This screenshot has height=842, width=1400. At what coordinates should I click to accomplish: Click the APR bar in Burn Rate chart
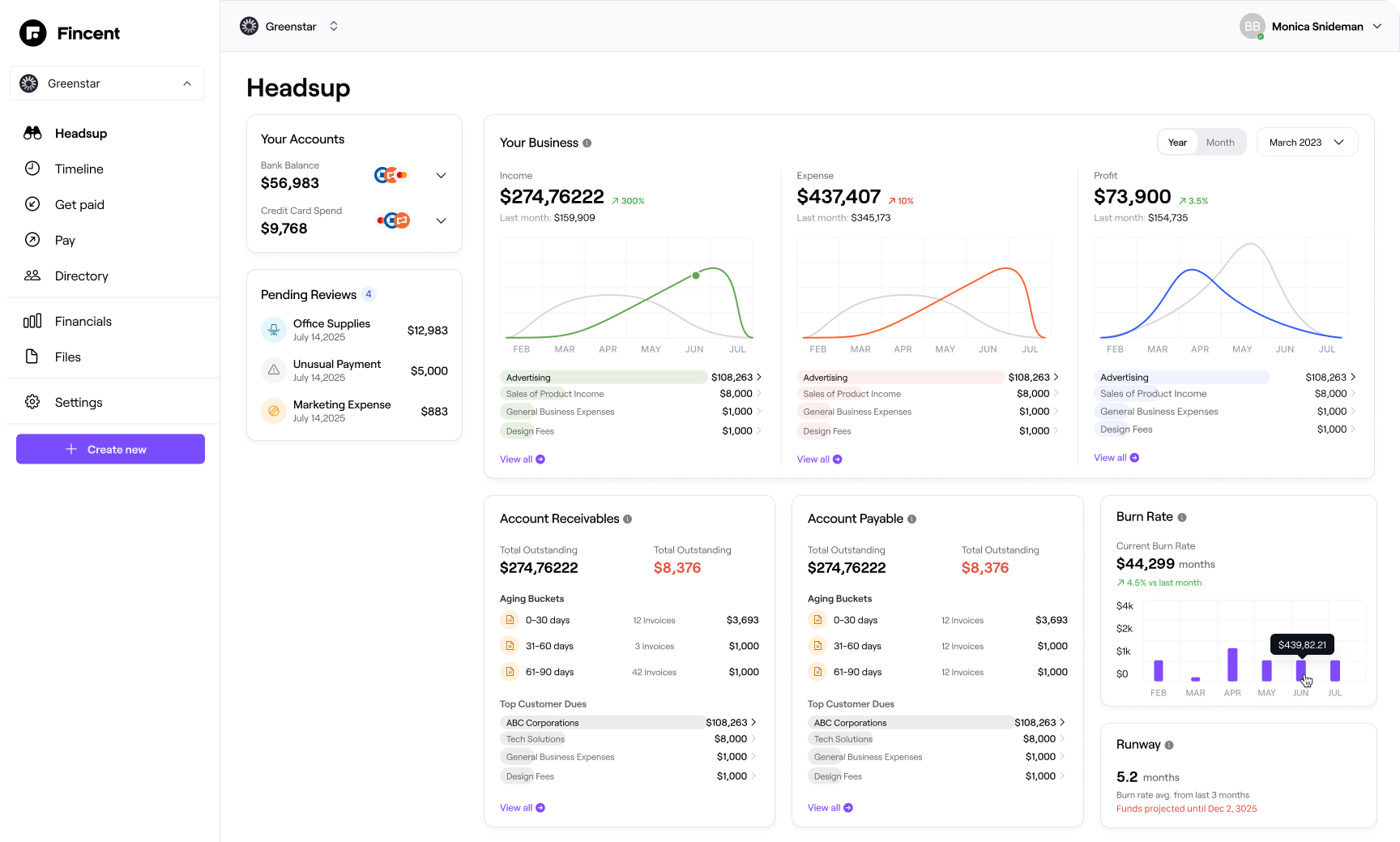click(1232, 665)
